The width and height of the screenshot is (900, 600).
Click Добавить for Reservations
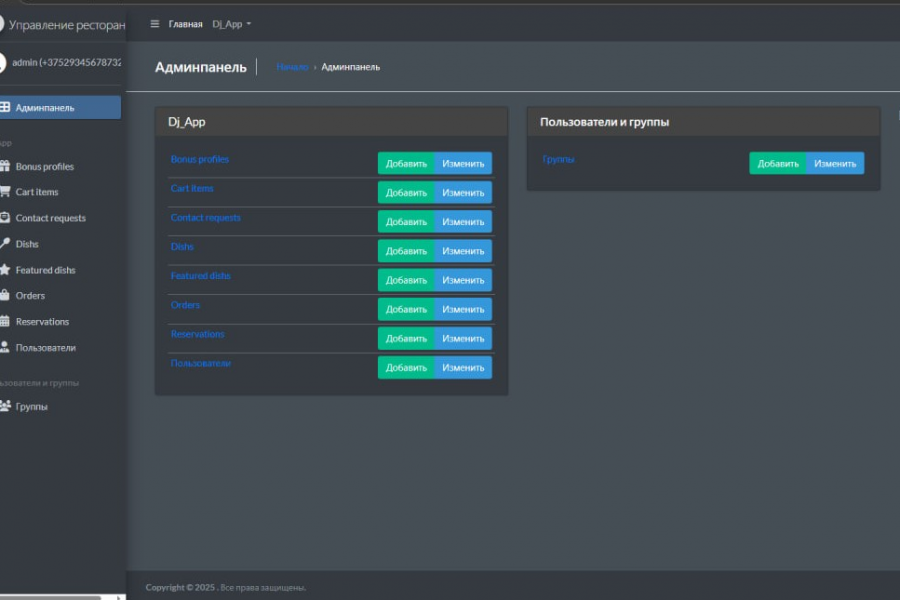click(406, 339)
